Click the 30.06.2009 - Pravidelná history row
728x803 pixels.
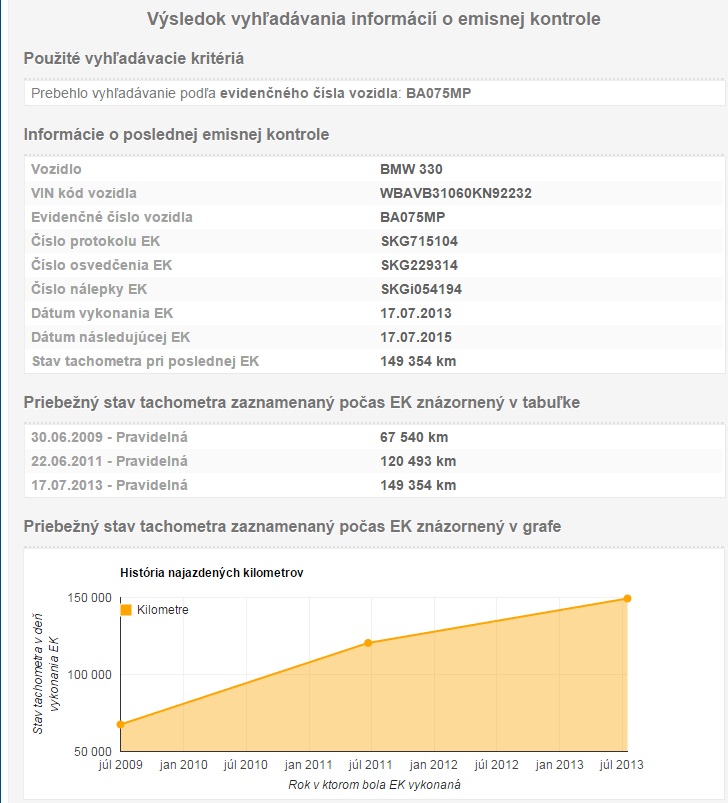110,437
